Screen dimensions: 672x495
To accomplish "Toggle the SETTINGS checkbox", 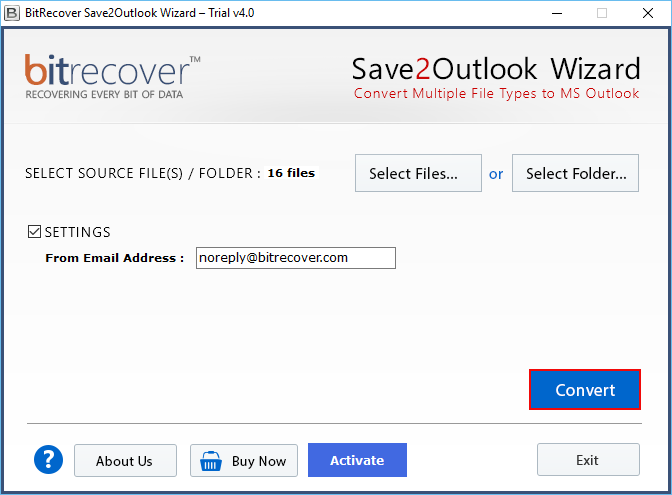I will pyautogui.click(x=34, y=231).
